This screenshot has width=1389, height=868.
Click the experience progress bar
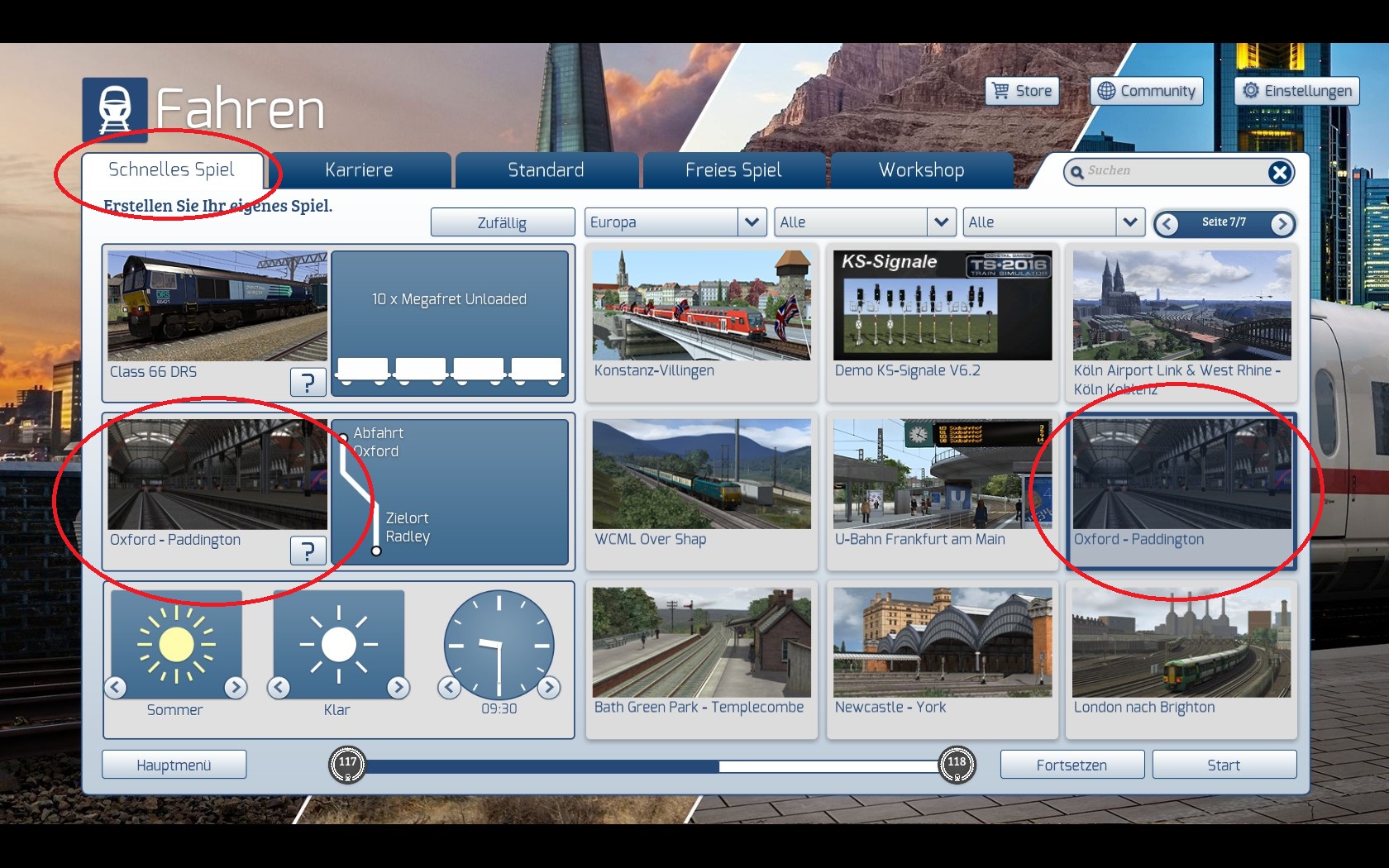(x=652, y=766)
